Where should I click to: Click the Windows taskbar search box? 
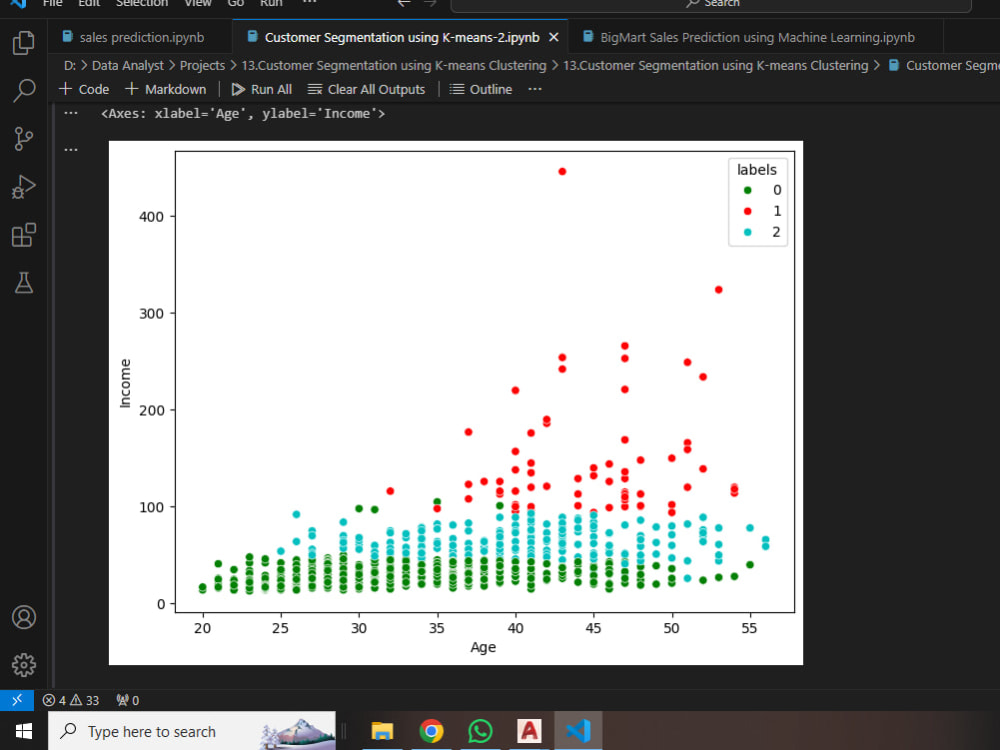tap(192, 731)
